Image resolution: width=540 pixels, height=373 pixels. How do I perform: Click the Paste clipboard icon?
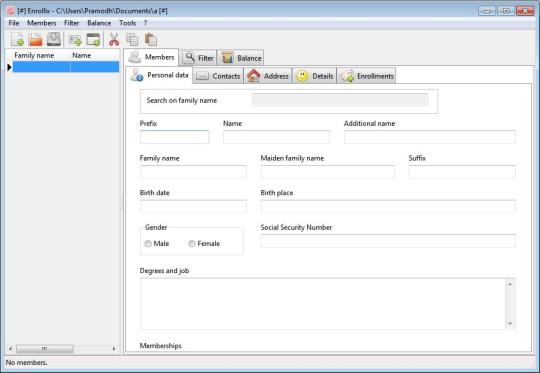[150, 40]
